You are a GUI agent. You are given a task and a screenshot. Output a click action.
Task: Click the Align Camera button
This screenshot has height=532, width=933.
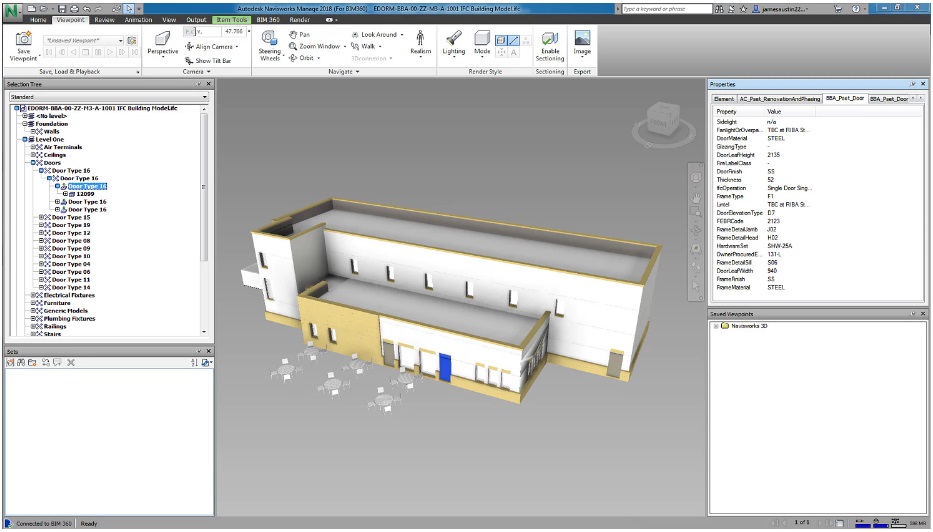212,47
